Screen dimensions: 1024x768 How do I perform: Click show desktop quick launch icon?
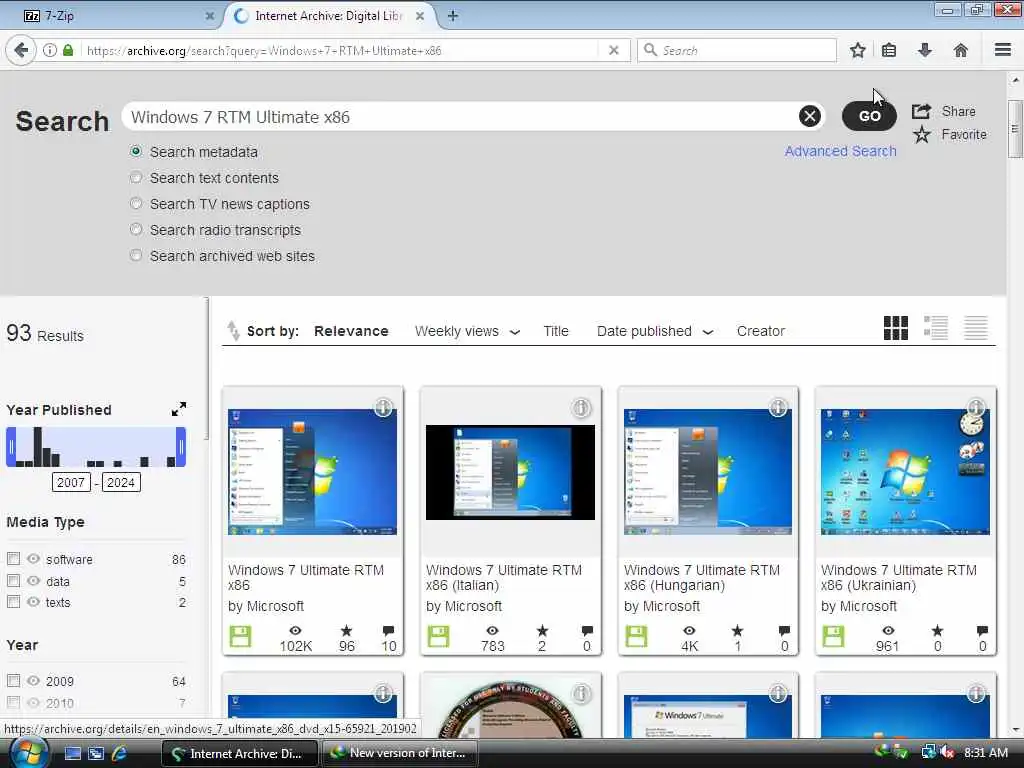pyautogui.click(x=72, y=753)
